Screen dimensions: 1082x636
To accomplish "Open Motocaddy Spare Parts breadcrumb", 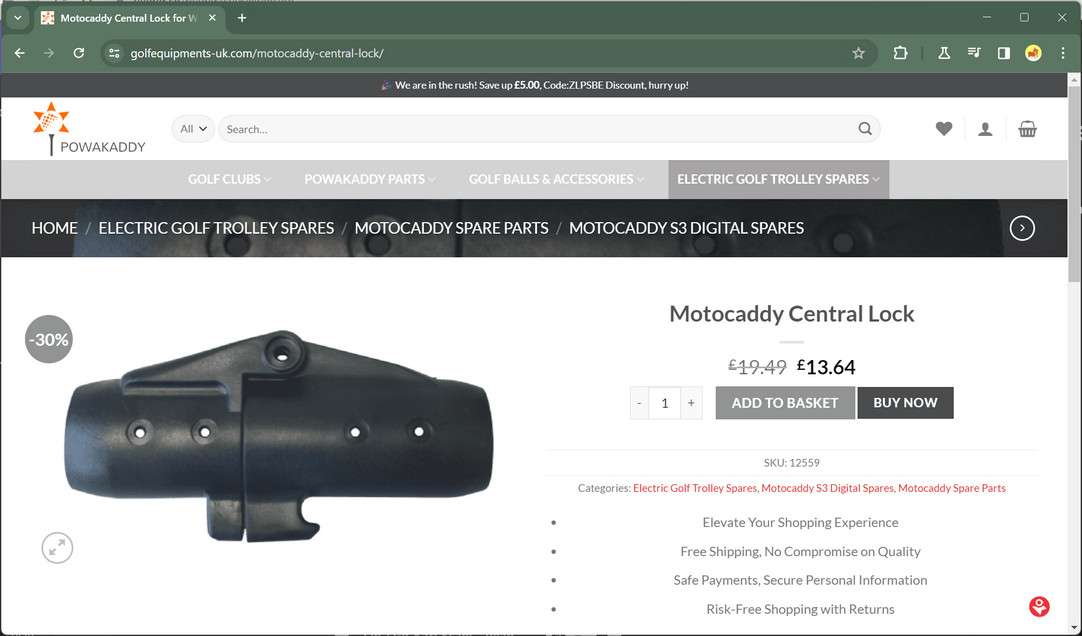I will pyautogui.click(x=451, y=228).
